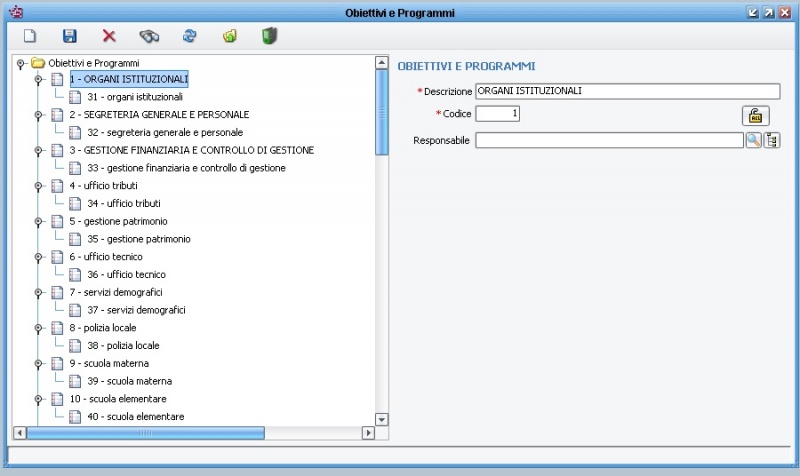Select 10 - scuola elementare
Screen dimensions: 800x476
pos(118,399)
